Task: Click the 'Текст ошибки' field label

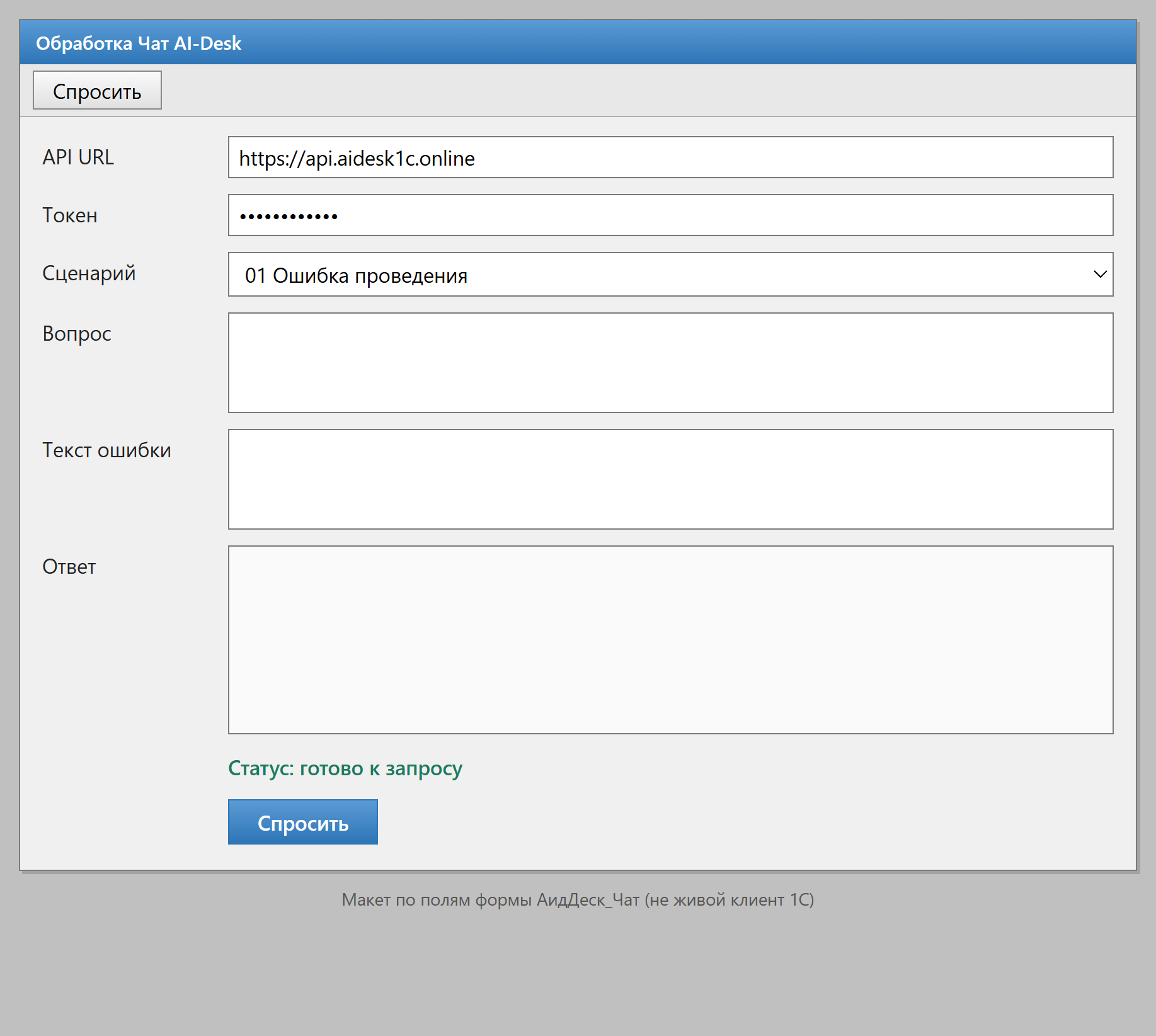Action: (106, 450)
